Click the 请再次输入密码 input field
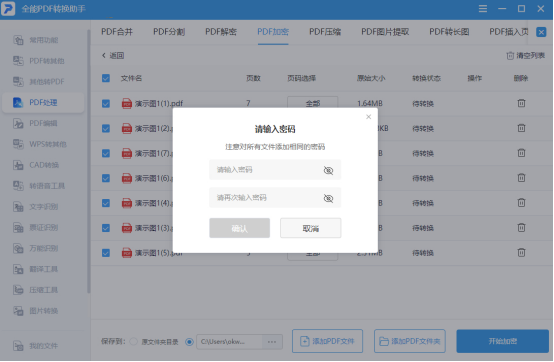 click(x=275, y=198)
